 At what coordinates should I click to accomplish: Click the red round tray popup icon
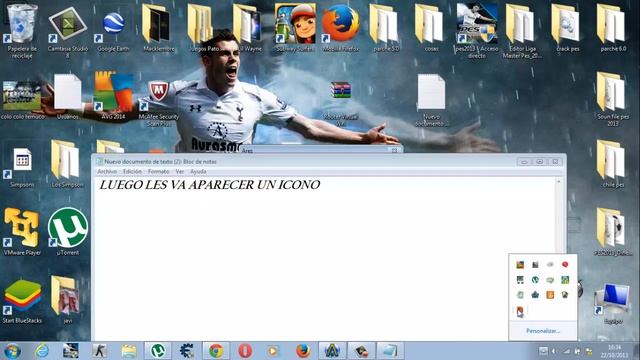pyautogui.click(x=565, y=264)
